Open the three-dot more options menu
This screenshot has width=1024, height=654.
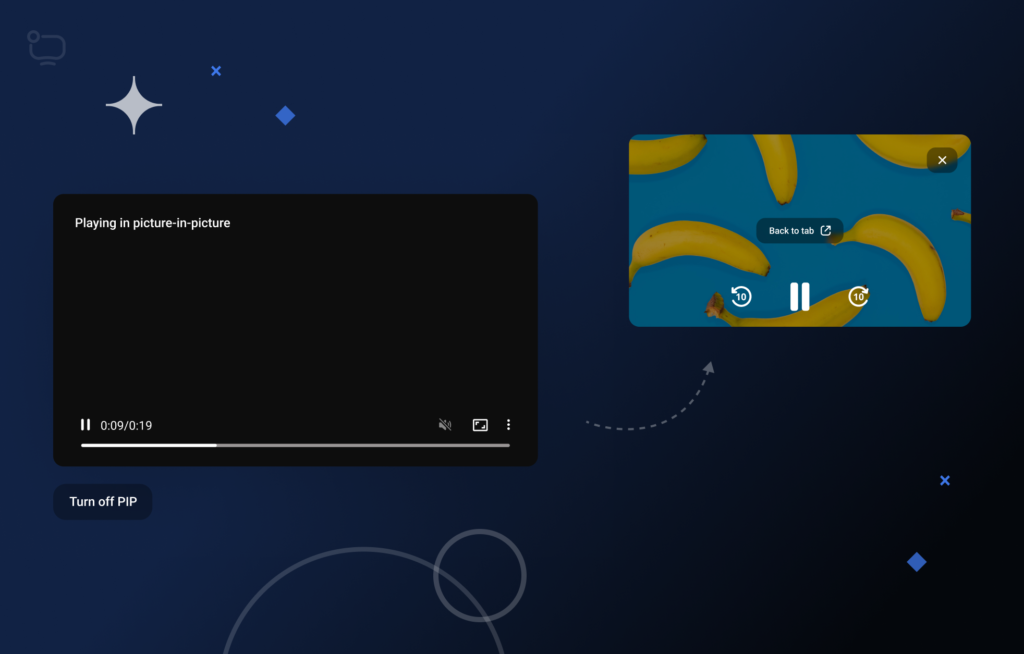pyautogui.click(x=508, y=425)
